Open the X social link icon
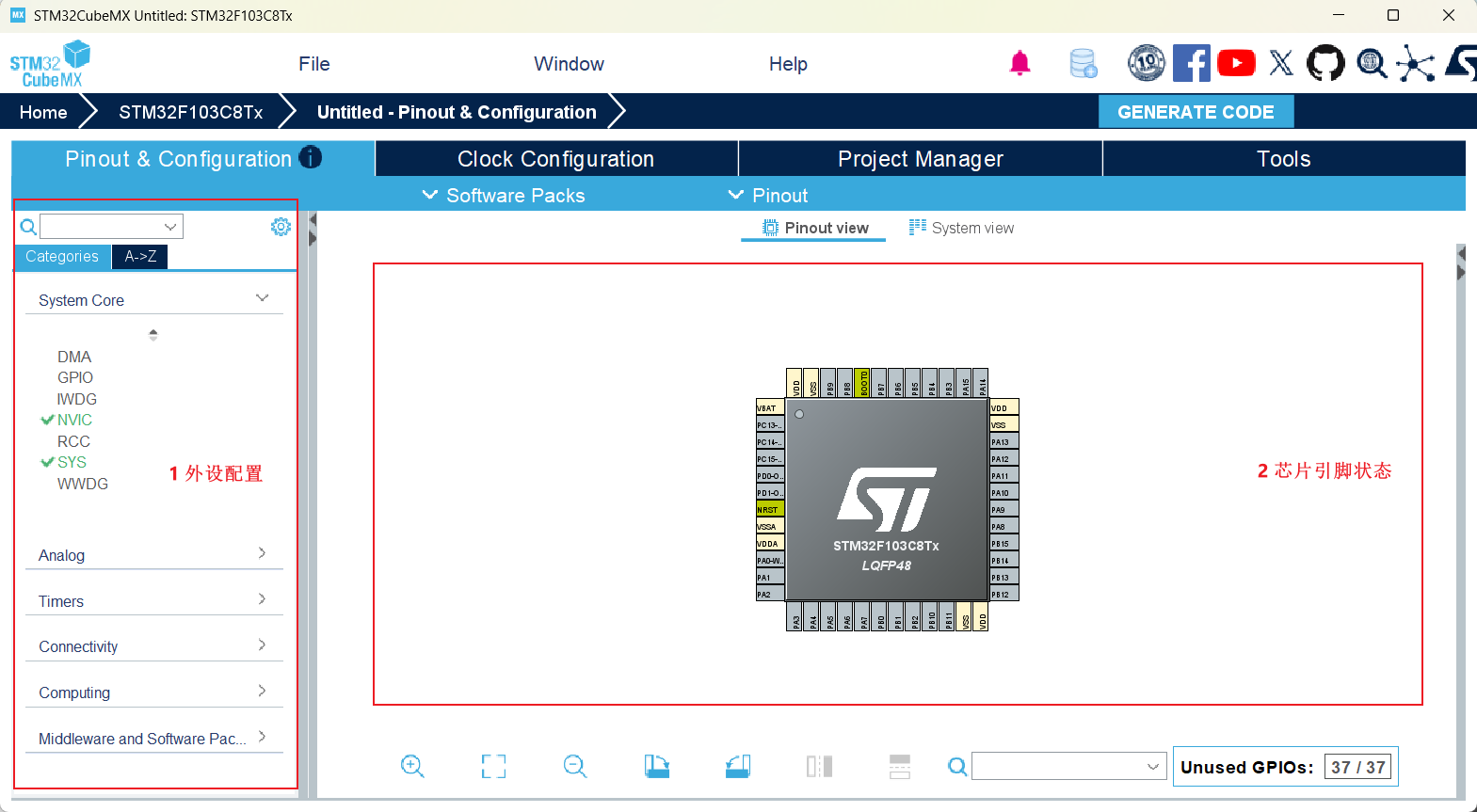Viewport: 1477px width, 812px height. coord(1281,63)
